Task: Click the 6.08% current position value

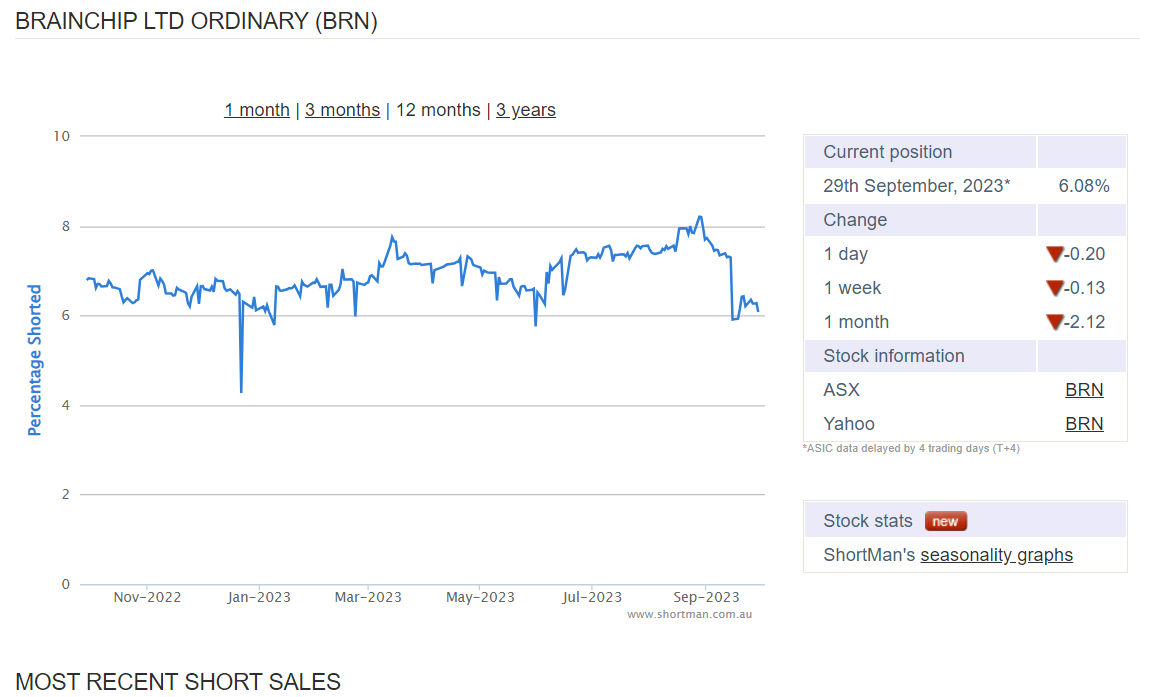Action: [1083, 186]
